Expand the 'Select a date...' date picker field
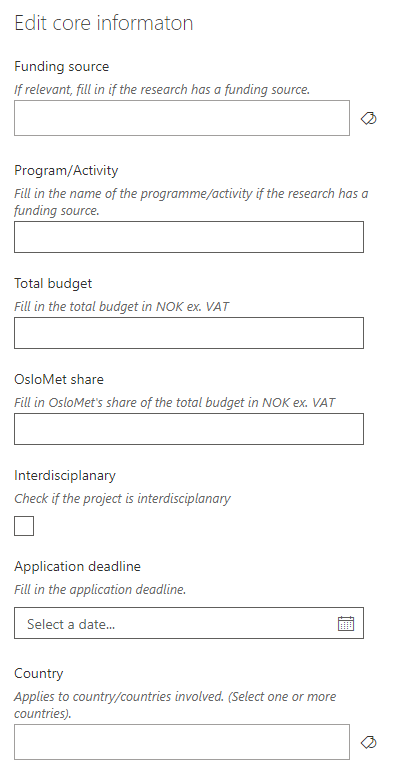 point(189,623)
